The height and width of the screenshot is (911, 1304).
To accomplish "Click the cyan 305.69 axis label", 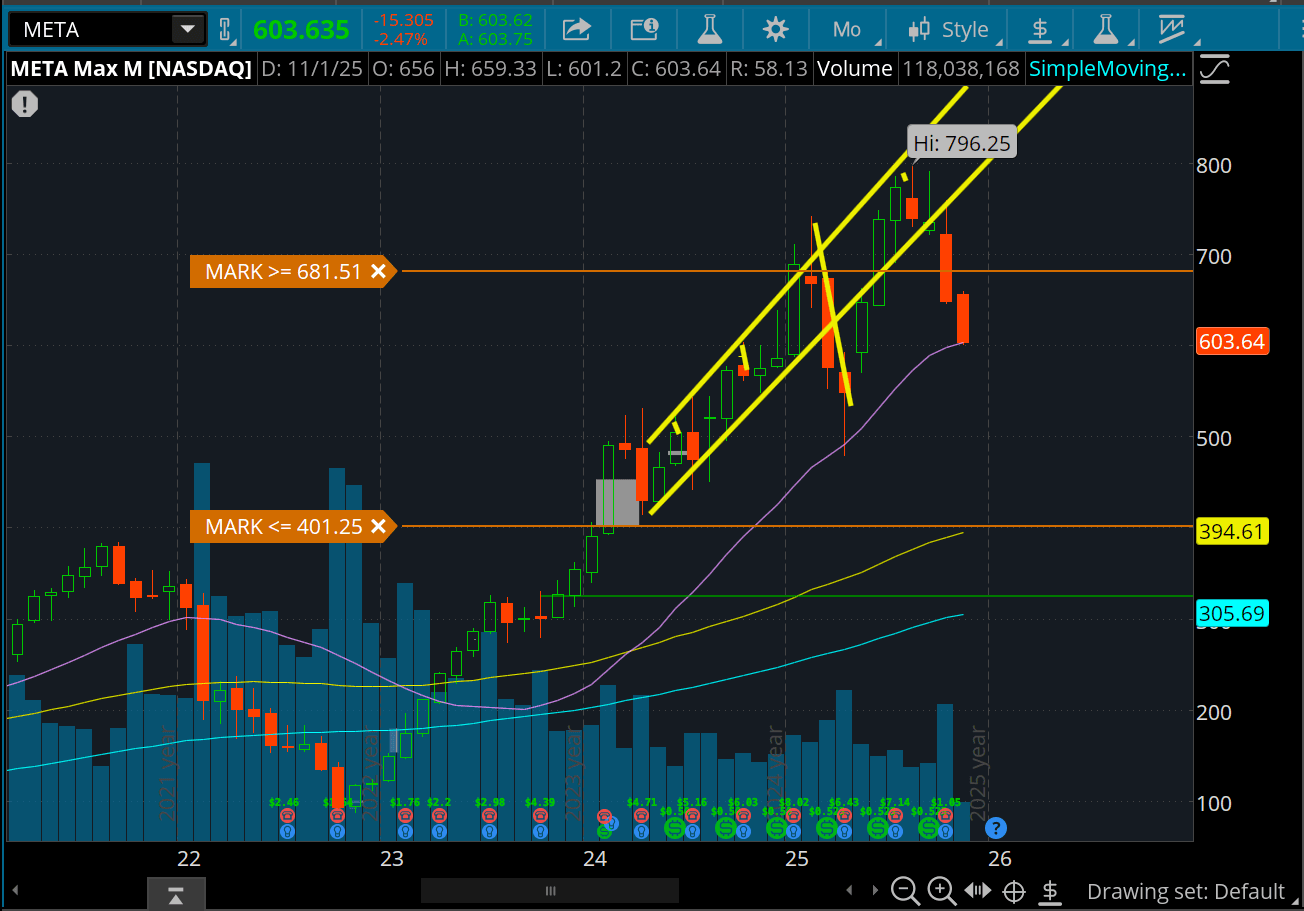I will (x=1233, y=614).
